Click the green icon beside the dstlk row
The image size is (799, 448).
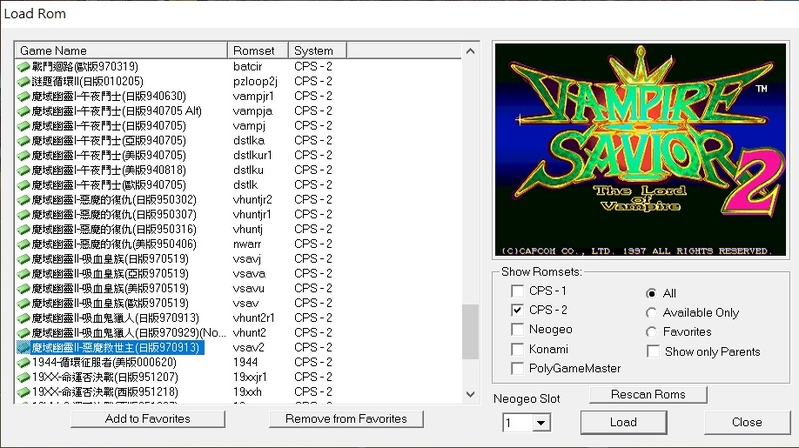[x=23, y=185]
